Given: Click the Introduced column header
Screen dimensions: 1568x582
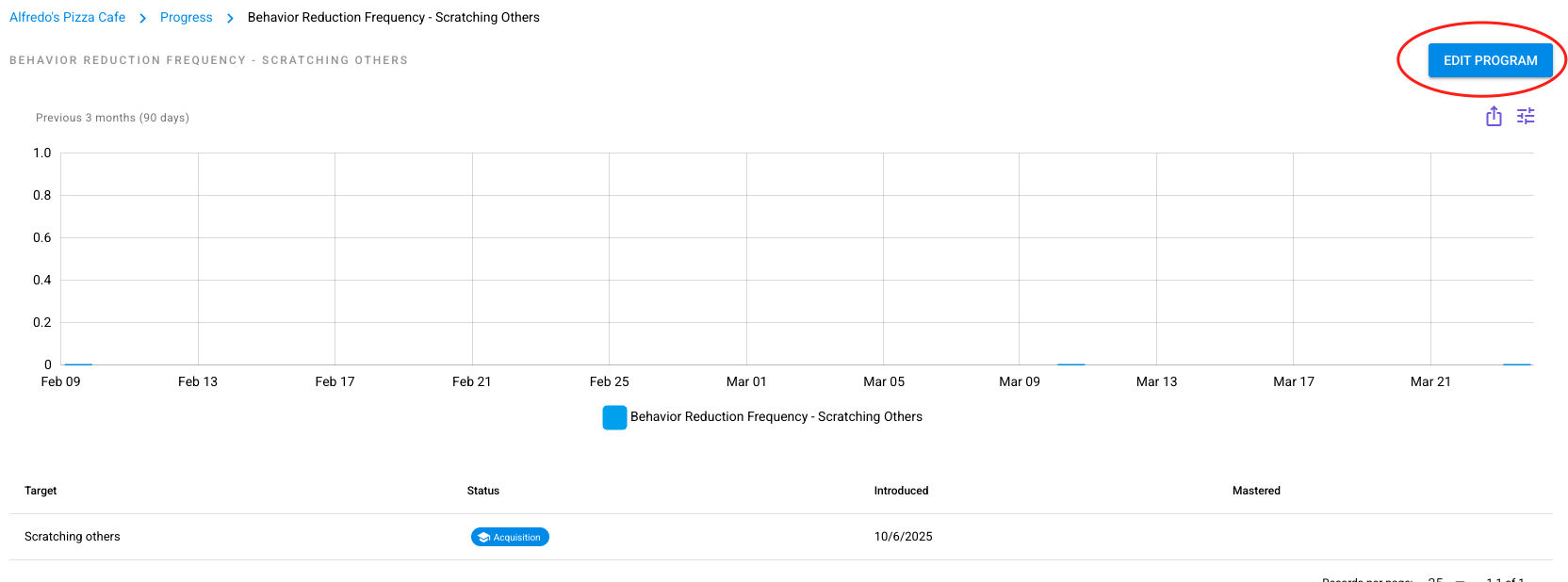Looking at the screenshot, I should pos(901,491).
